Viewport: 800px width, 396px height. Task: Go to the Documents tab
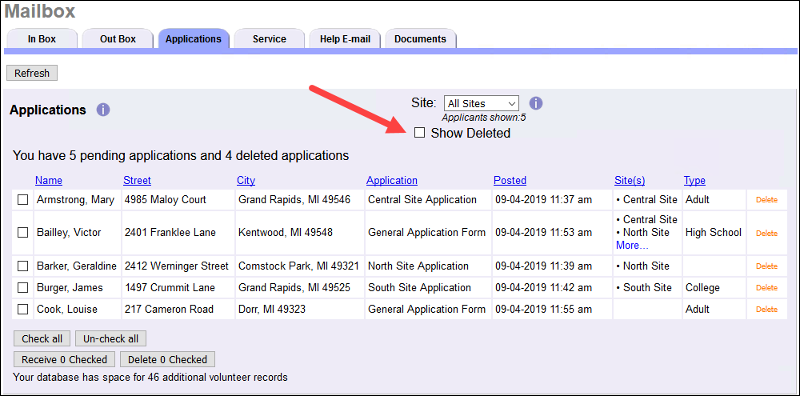pyautogui.click(x=420, y=39)
